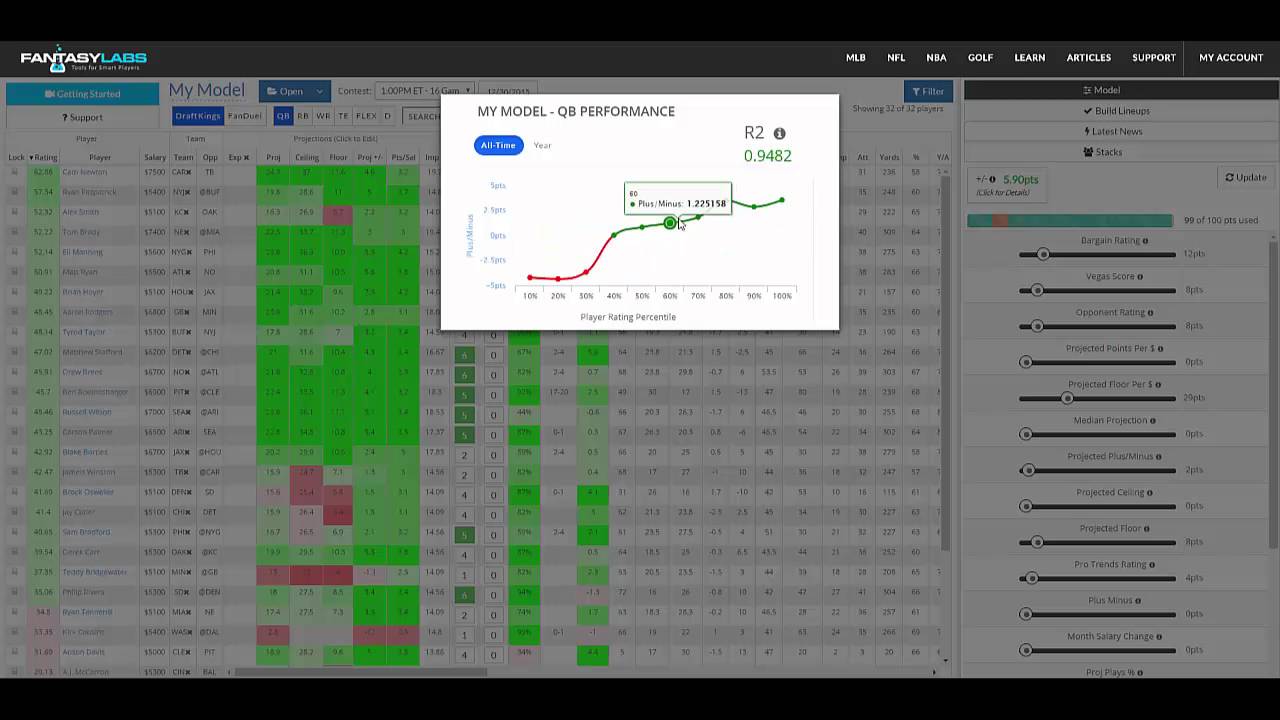
Task: Toggle lock checkbox for Eli Manning
Action: 14,252
